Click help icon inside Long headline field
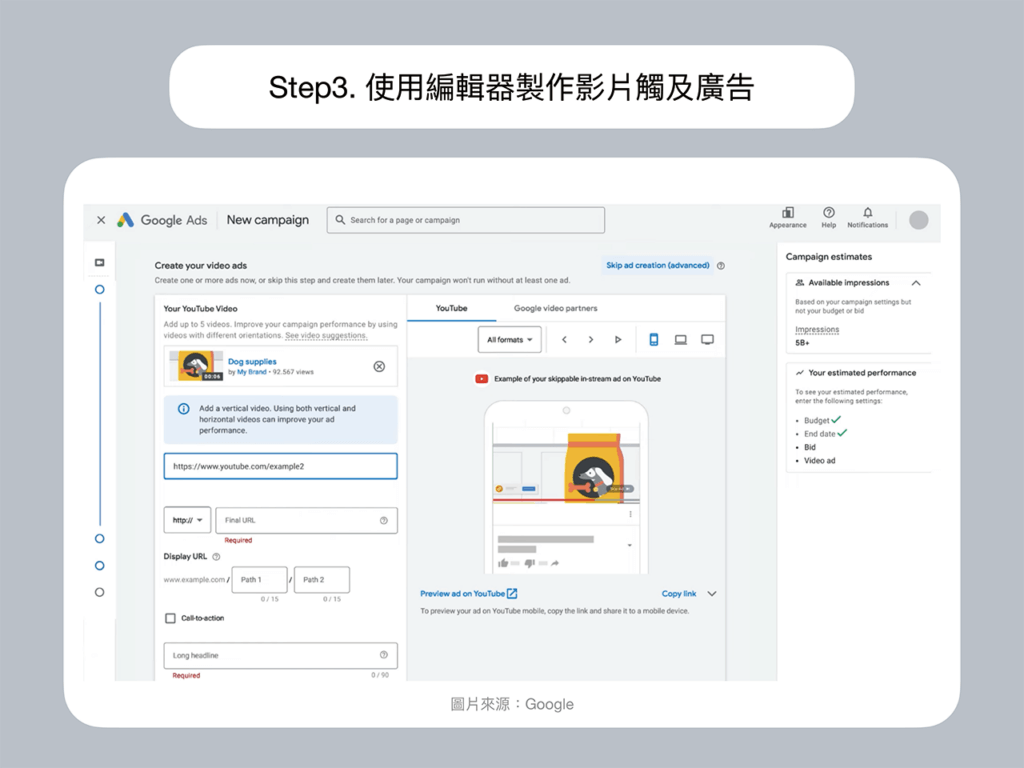The height and width of the screenshot is (768, 1024). click(383, 655)
